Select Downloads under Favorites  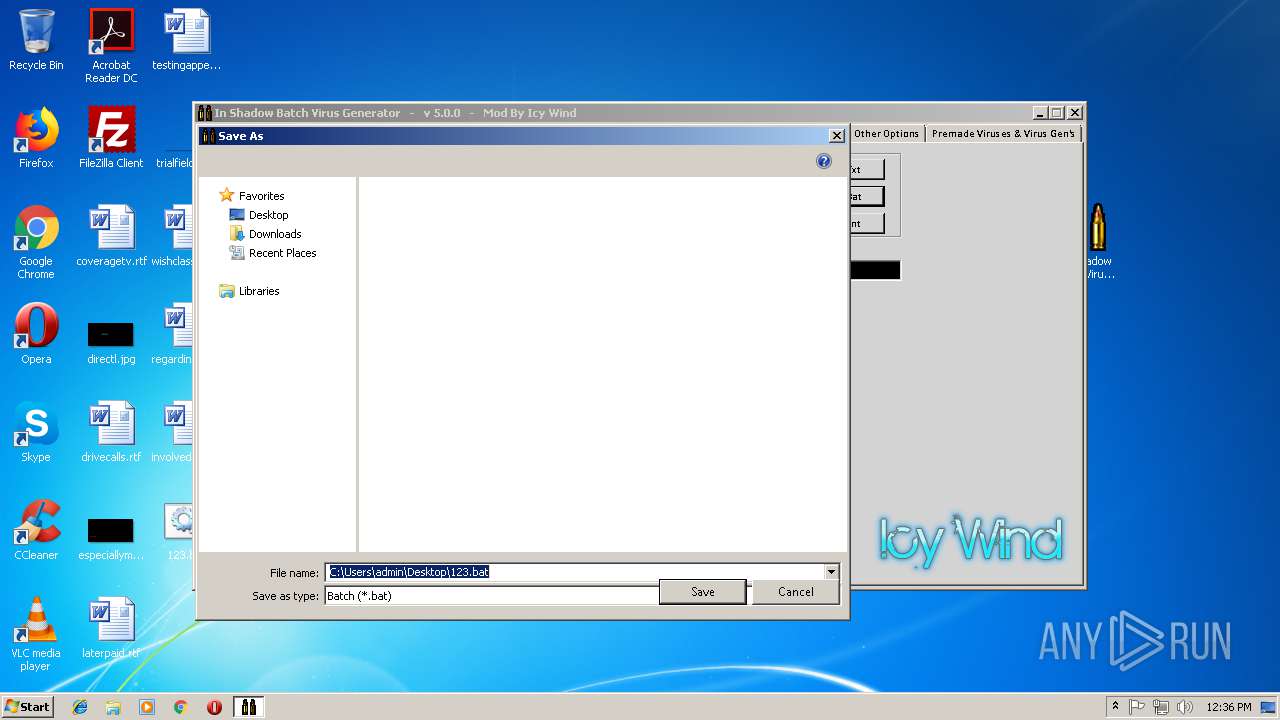coord(274,234)
